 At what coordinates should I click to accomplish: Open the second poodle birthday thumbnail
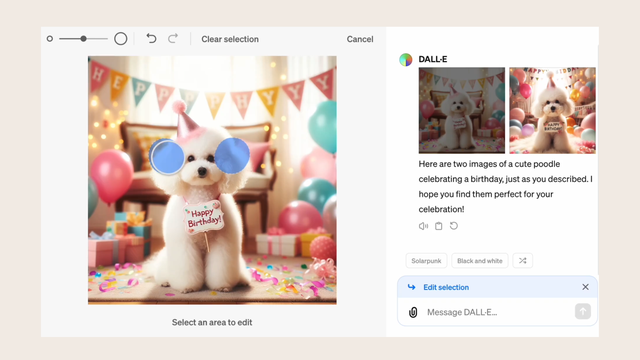coord(552,110)
